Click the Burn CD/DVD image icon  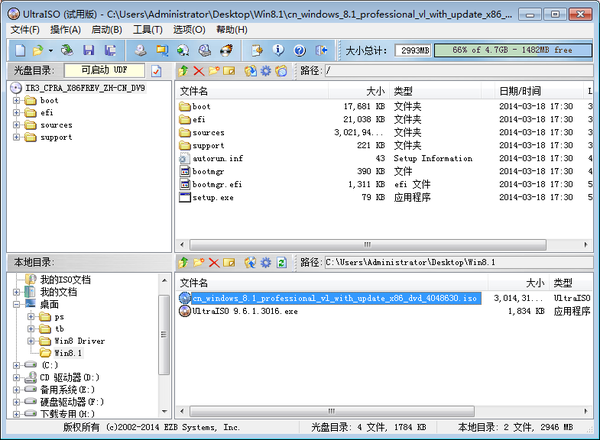tap(226, 50)
